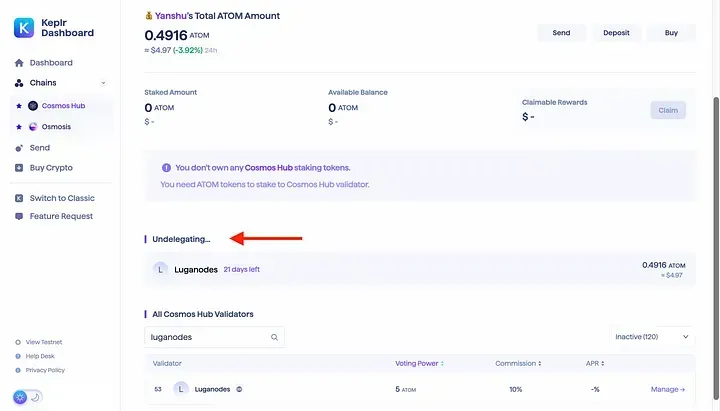Click Luganodes avatar in validators table
Screen dimensions: 720x411
(181, 389)
